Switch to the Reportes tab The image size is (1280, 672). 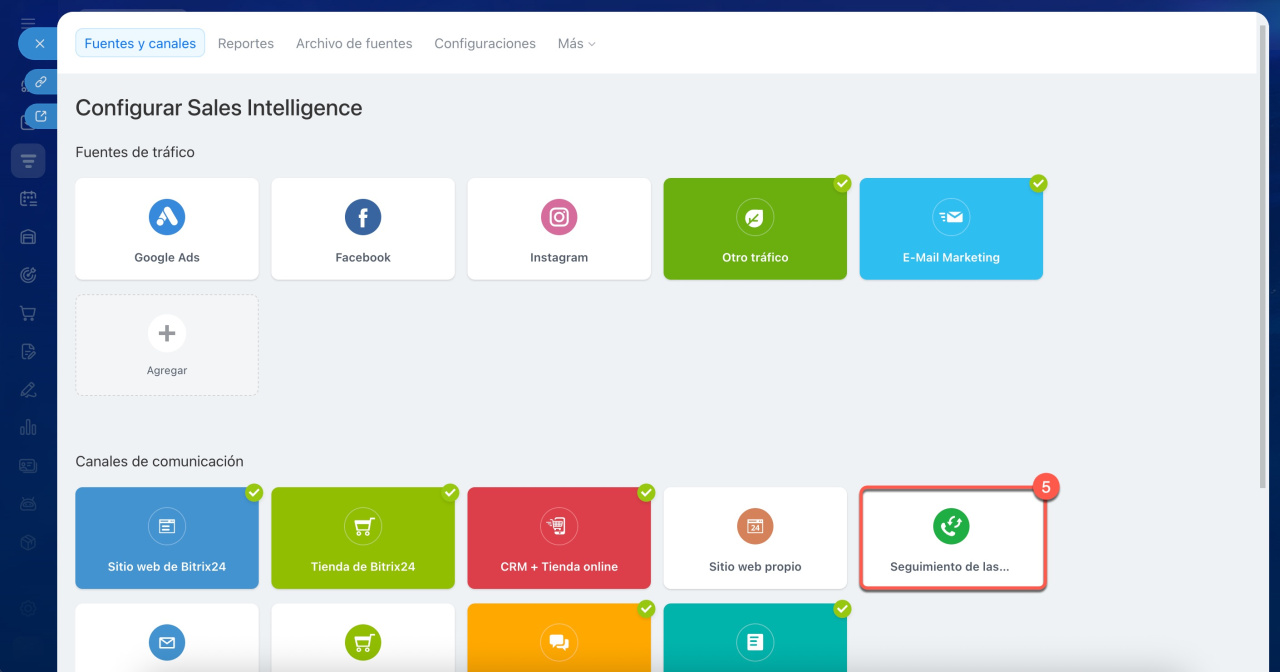tap(246, 44)
